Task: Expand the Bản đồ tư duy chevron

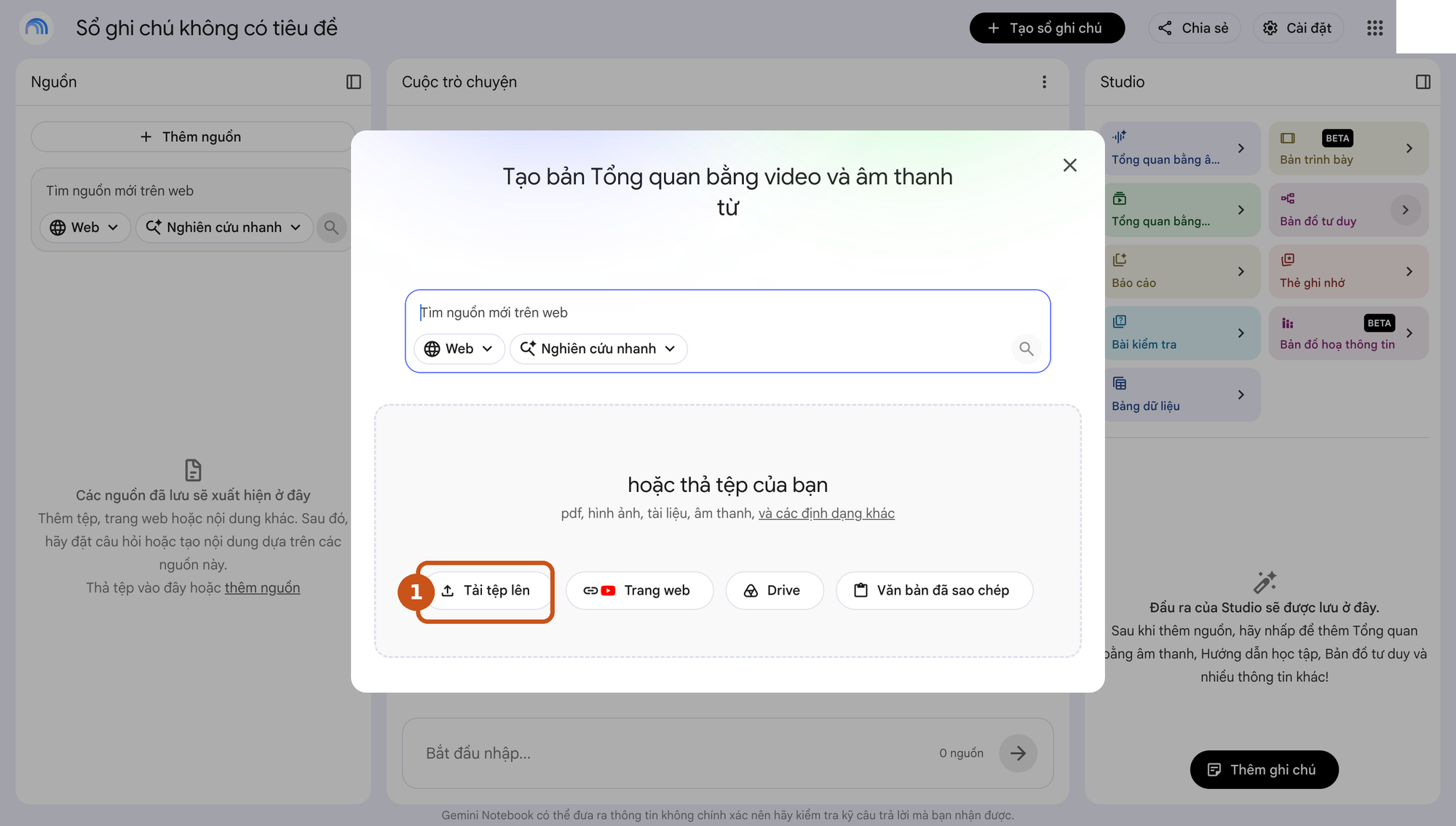Action: [1406, 210]
